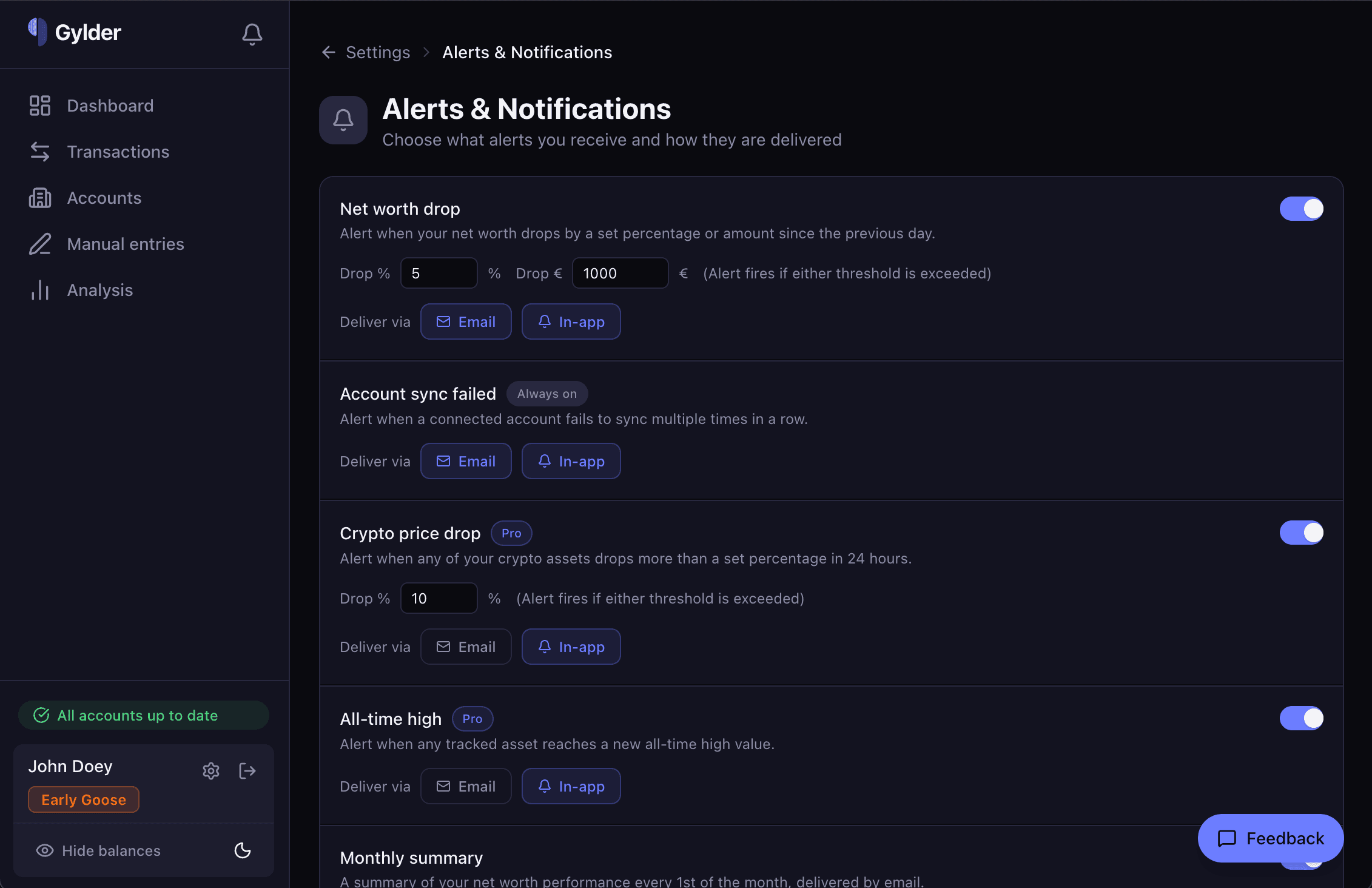Open Analysis using the bar chart icon
The image size is (1372, 888).
coord(39,290)
